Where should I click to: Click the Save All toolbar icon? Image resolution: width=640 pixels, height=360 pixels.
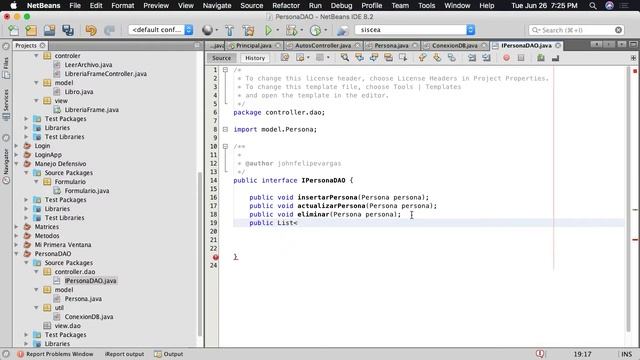pyautogui.click(x=68, y=30)
